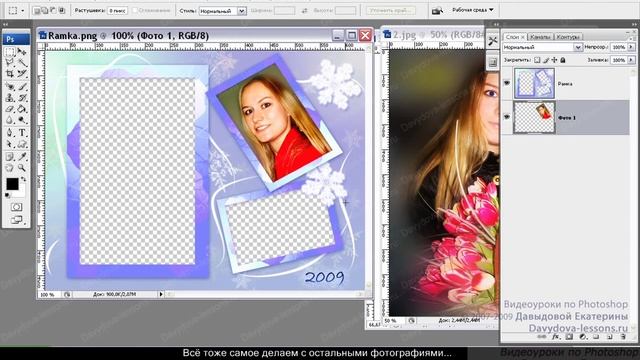Select the Pen tool
Viewport: 640px width, 360px height.
point(10,133)
